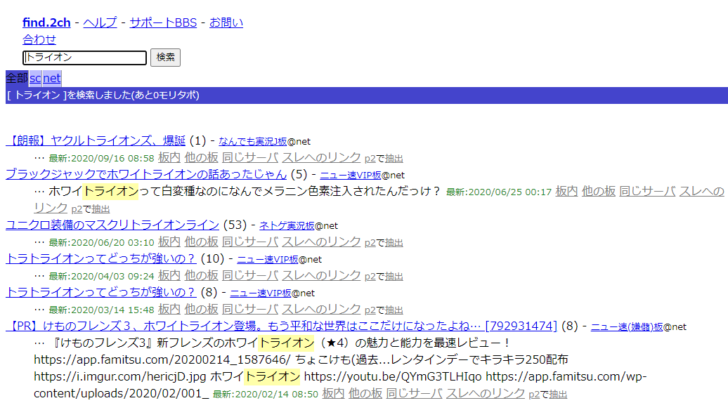Open the find.2ch home link
The width and height of the screenshot is (728, 403).
(46, 22)
